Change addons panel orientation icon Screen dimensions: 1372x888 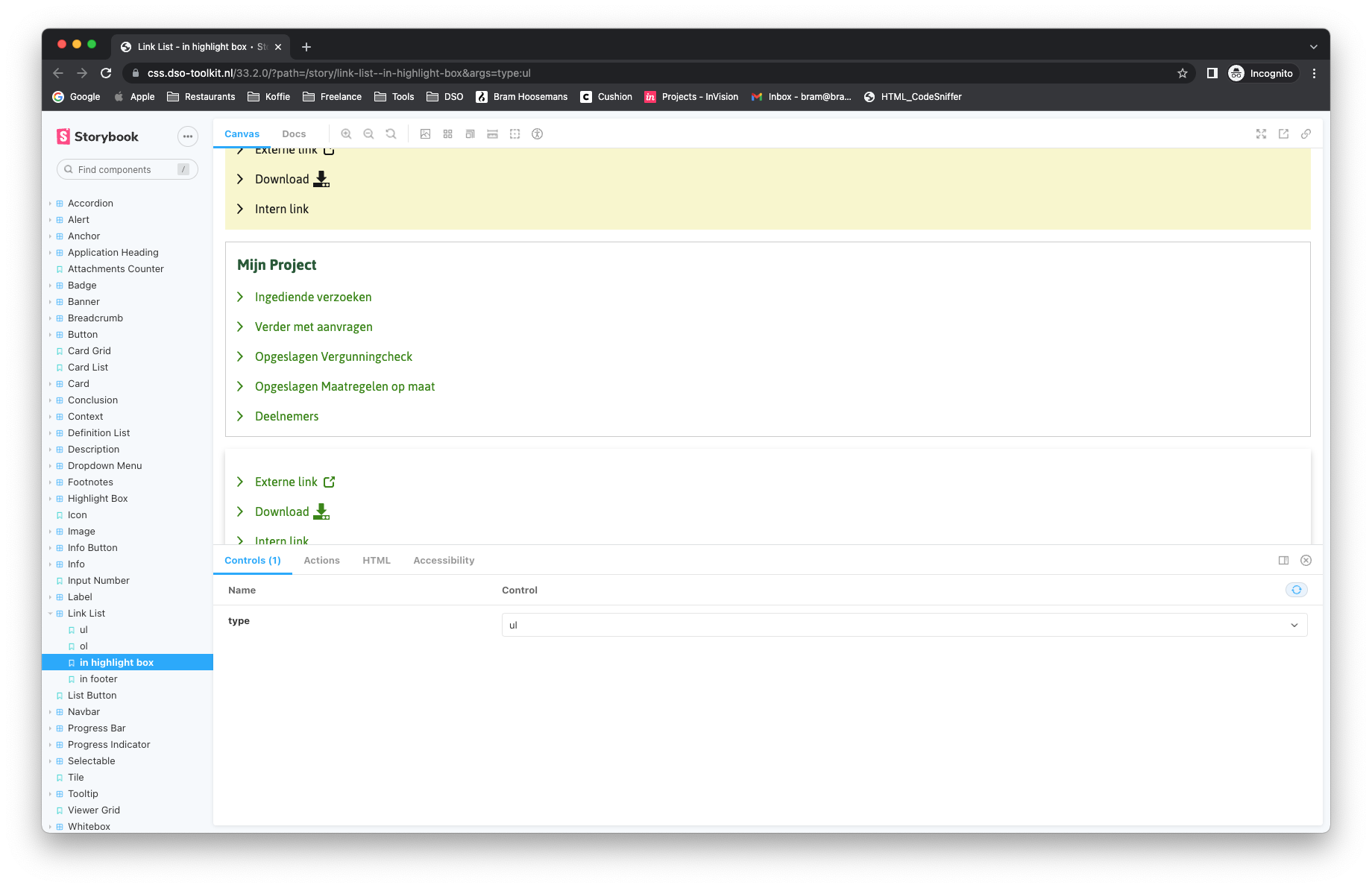(1283, 560)
